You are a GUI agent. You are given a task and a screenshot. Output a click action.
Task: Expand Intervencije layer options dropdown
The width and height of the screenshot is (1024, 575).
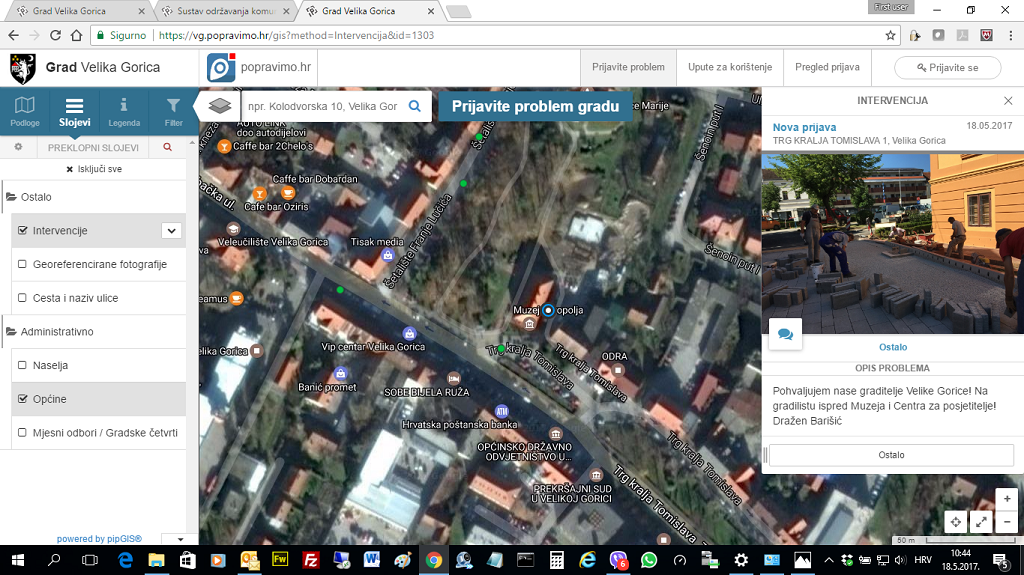pos(171,231)
